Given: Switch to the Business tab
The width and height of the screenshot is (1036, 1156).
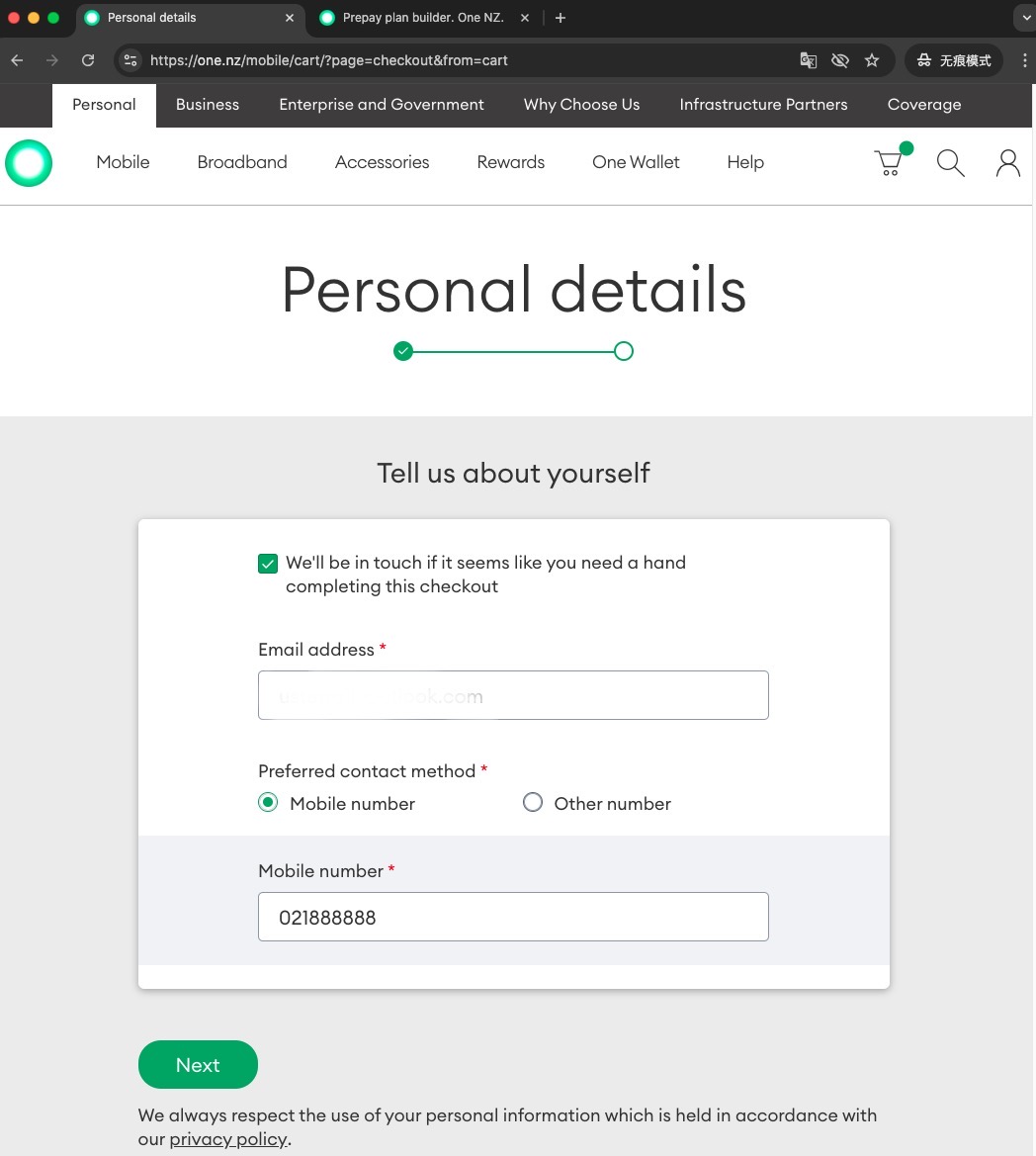Looking at the screenshot, I should coord(207,105).
